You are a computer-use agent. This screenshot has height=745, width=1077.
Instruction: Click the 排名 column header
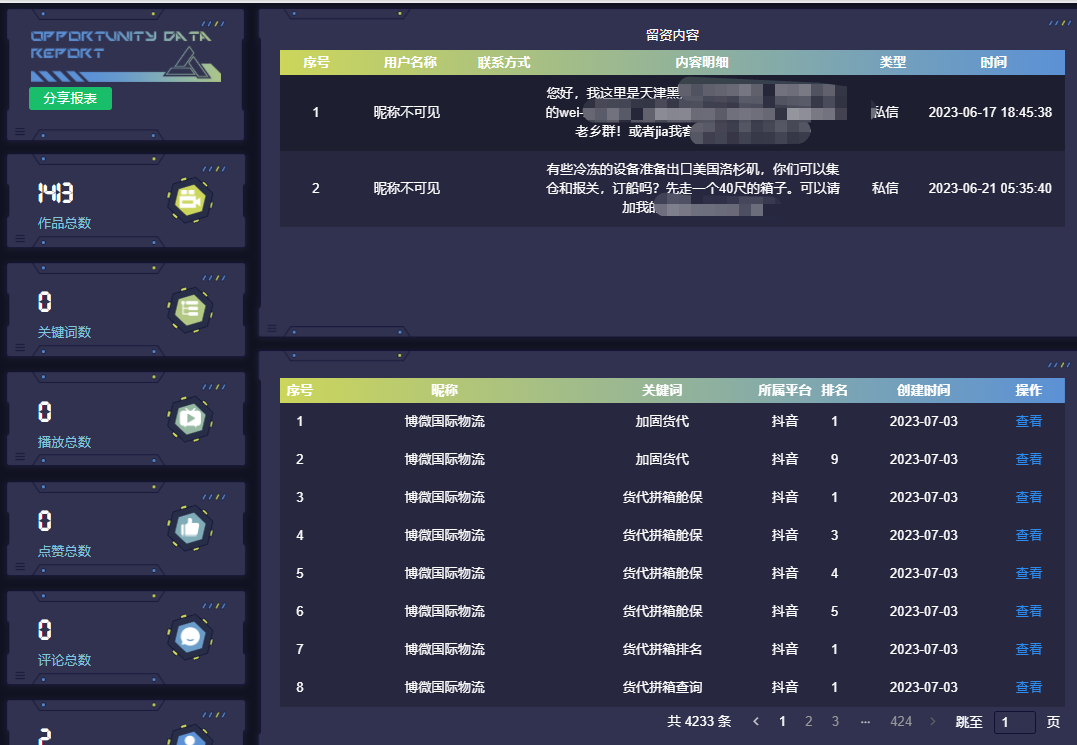click(x=834, y=391)
